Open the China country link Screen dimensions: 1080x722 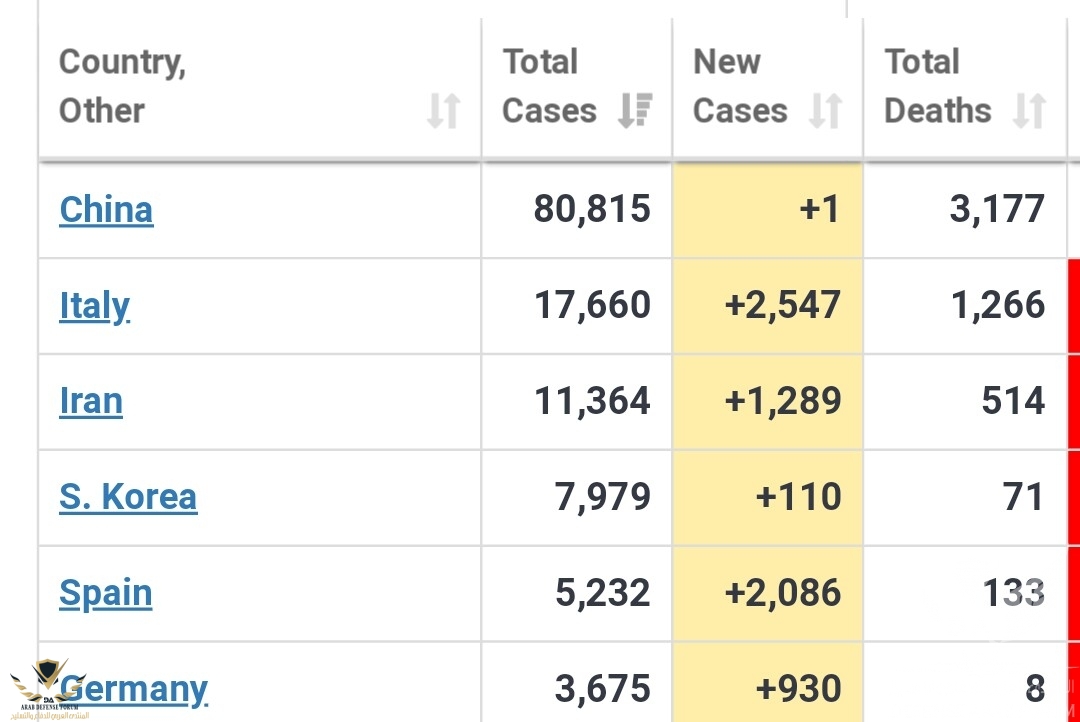click(x=106, y=210)
